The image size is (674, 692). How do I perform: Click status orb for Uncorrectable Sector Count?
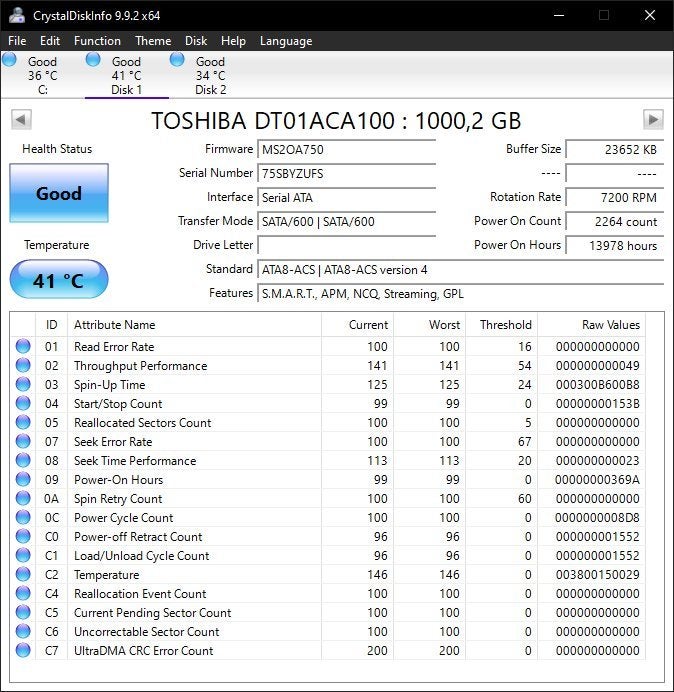pos(23,631)
